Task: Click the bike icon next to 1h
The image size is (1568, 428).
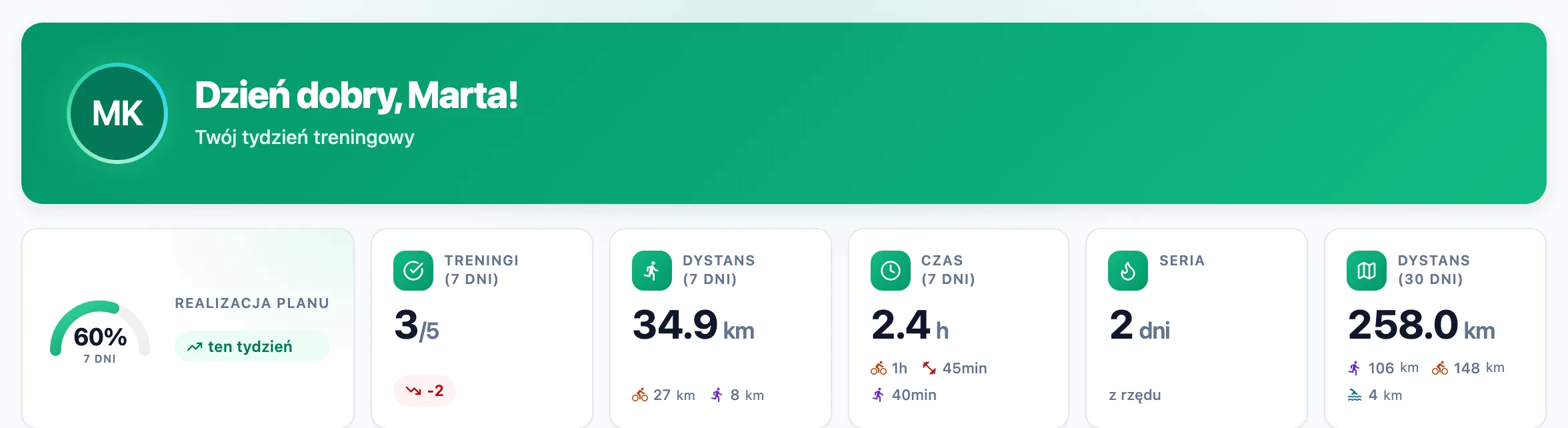Action: 879,368
